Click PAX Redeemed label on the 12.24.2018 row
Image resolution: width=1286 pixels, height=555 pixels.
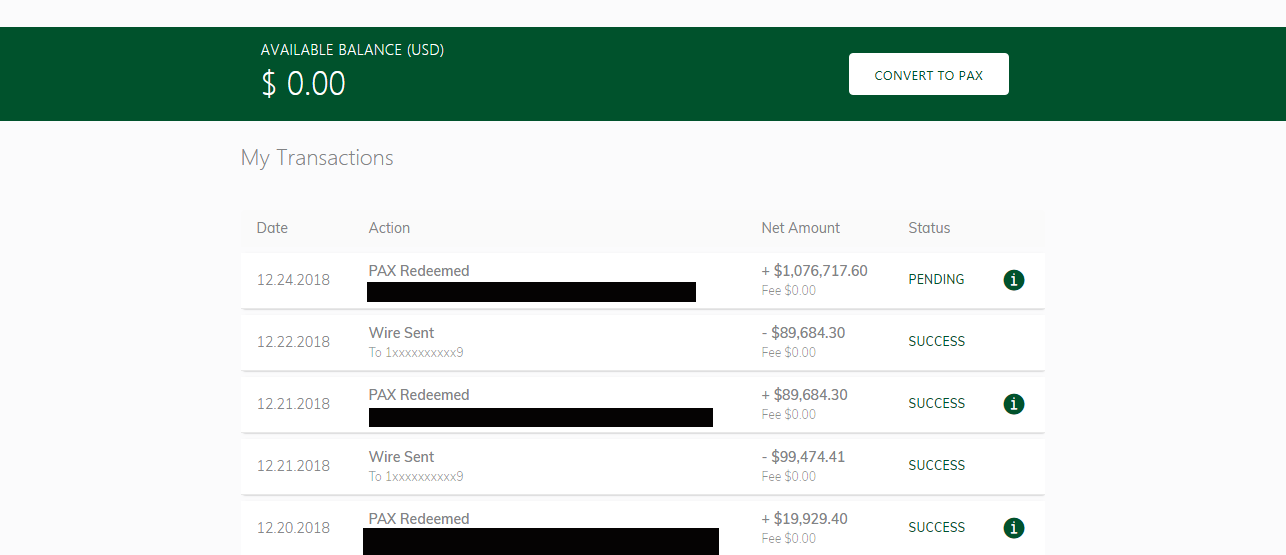tap(418, 271)
